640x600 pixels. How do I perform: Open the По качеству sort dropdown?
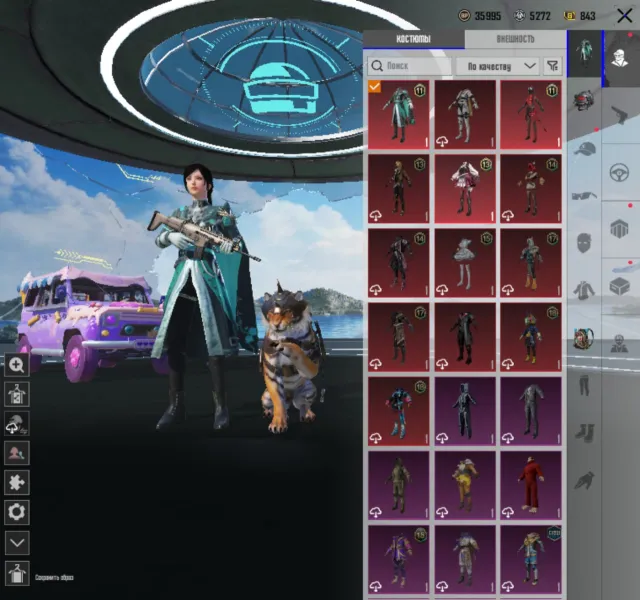click(498, 66)
